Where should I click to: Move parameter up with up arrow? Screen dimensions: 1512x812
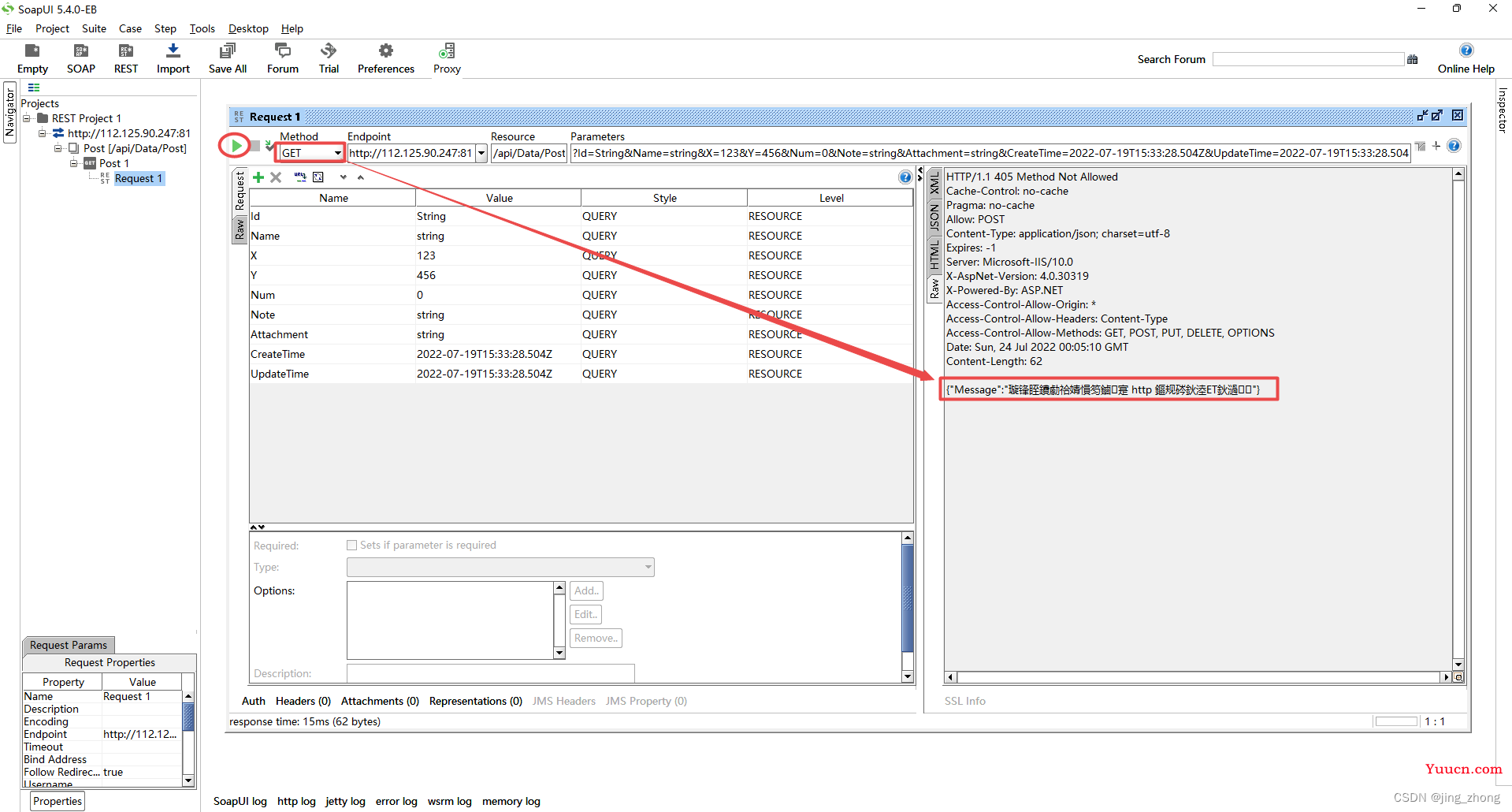tap(361, 177)
